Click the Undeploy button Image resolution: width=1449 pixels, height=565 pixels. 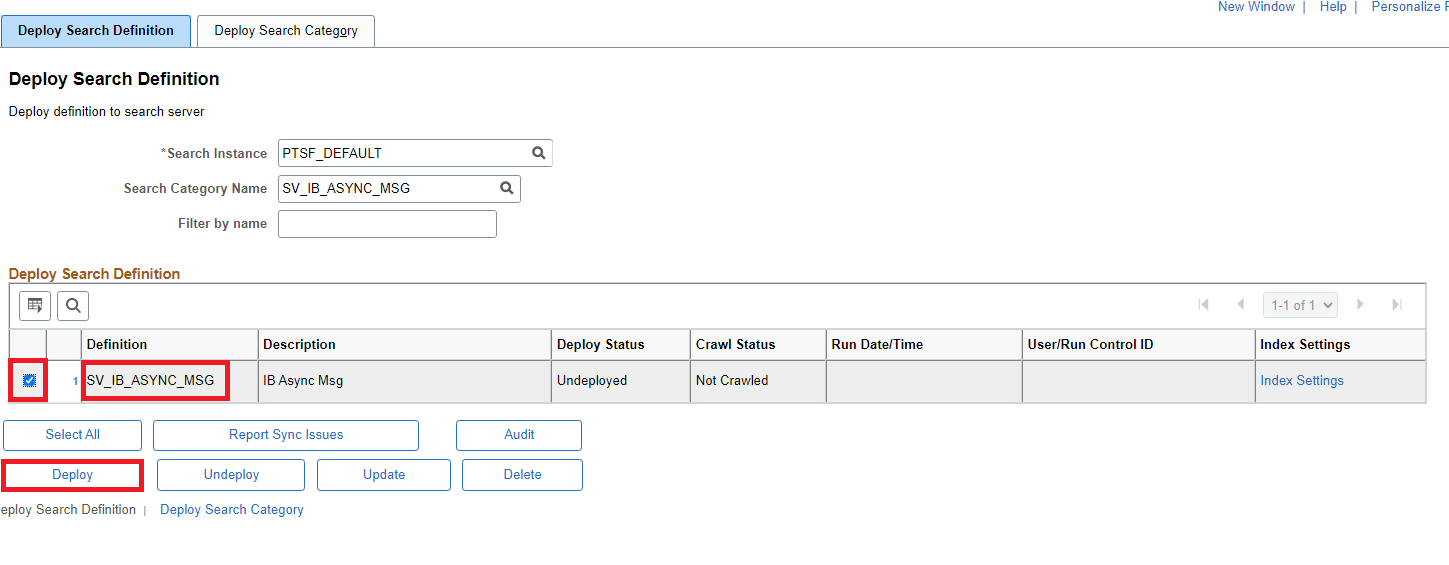[x=231, y=475]
